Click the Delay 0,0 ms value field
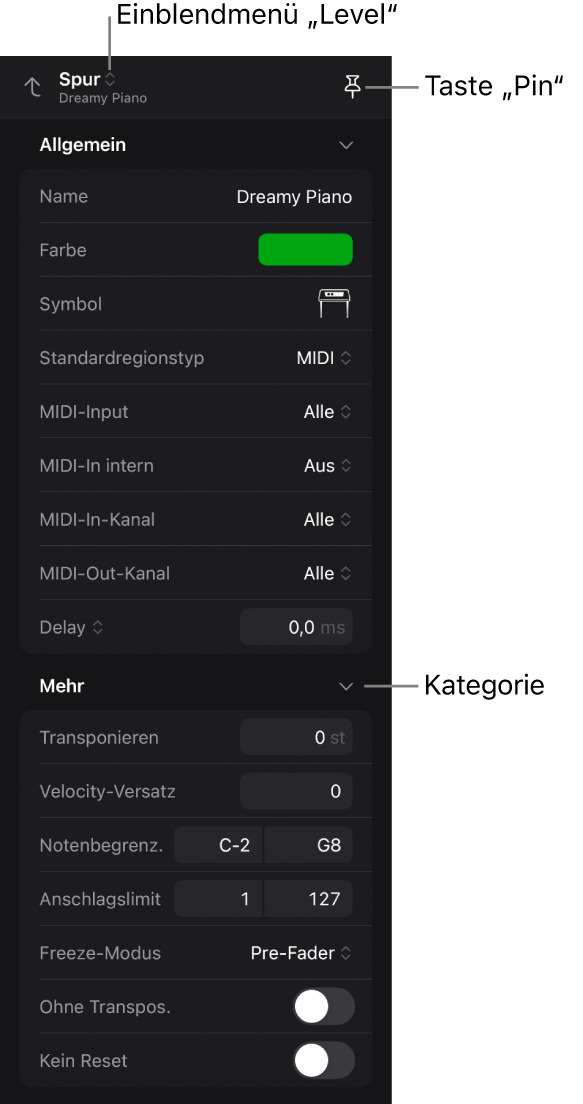Image resolution: width=583 pixels, height=1104 pixels. (296, 627)
